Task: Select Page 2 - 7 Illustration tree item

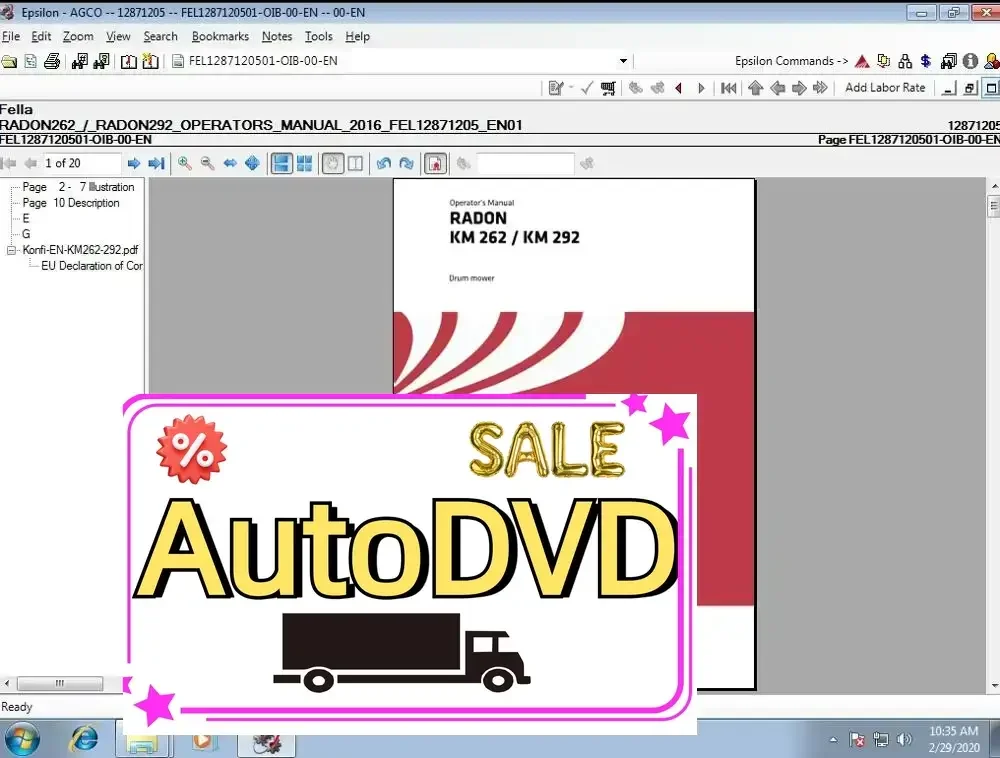Action: coord(78,187)
